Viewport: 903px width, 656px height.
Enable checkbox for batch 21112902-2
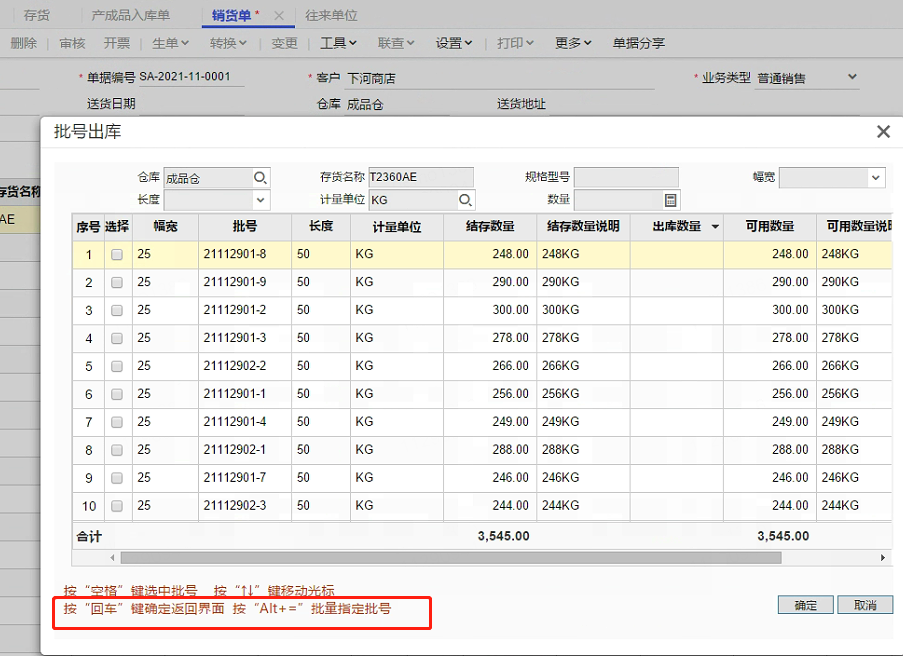pyautogui.click(x=117, y=366)
